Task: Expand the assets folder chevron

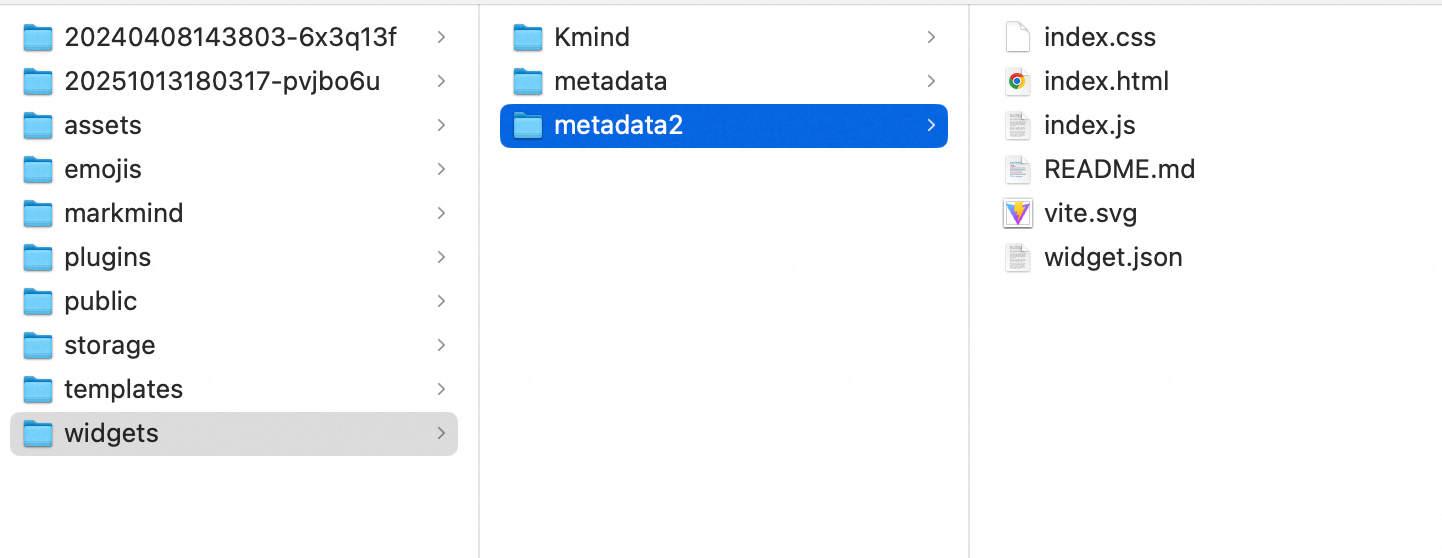Action: [441, 126]
